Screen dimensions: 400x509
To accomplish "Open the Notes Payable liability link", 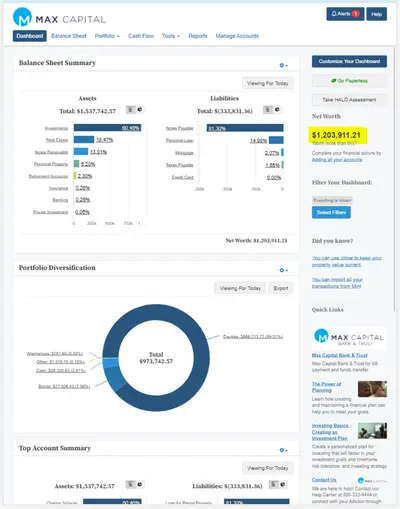I will click(x=179, y=128).
